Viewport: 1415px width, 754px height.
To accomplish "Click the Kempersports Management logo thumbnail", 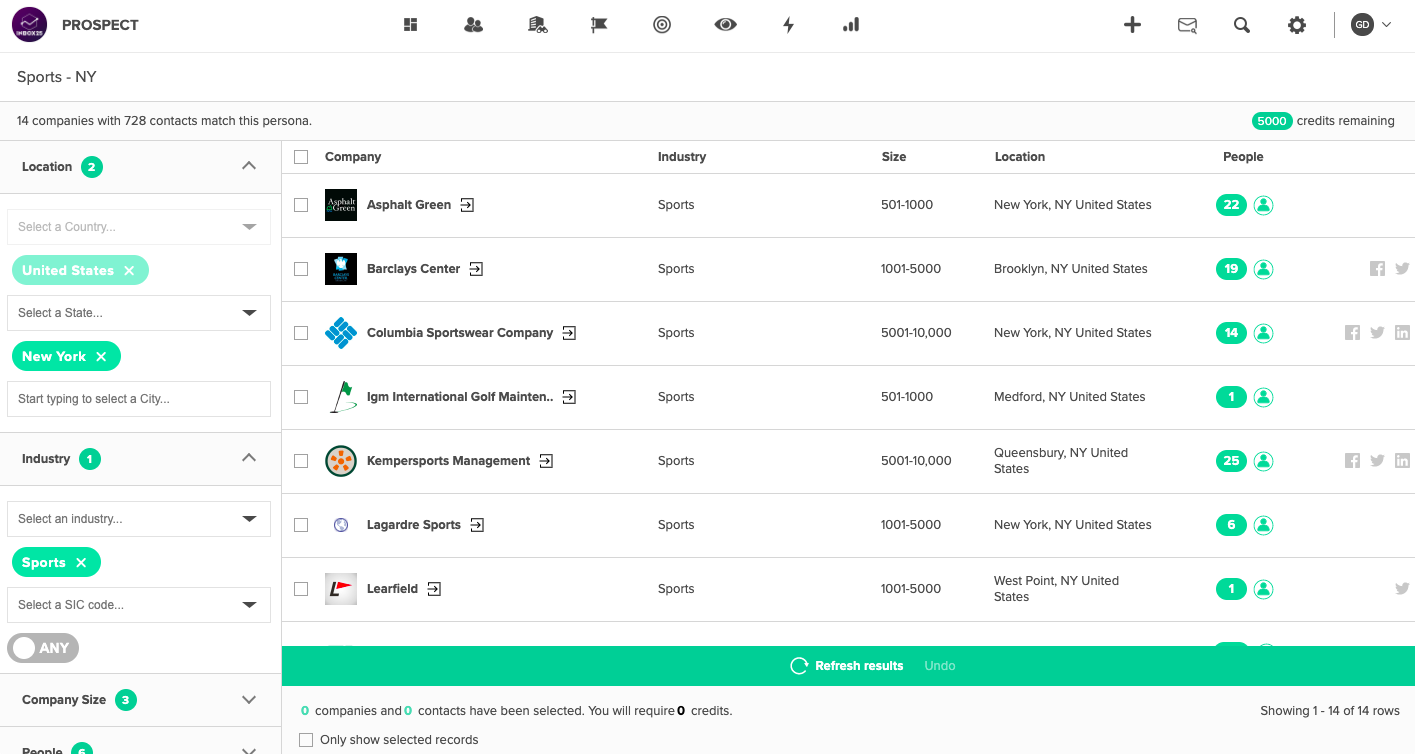I will 341,461.
